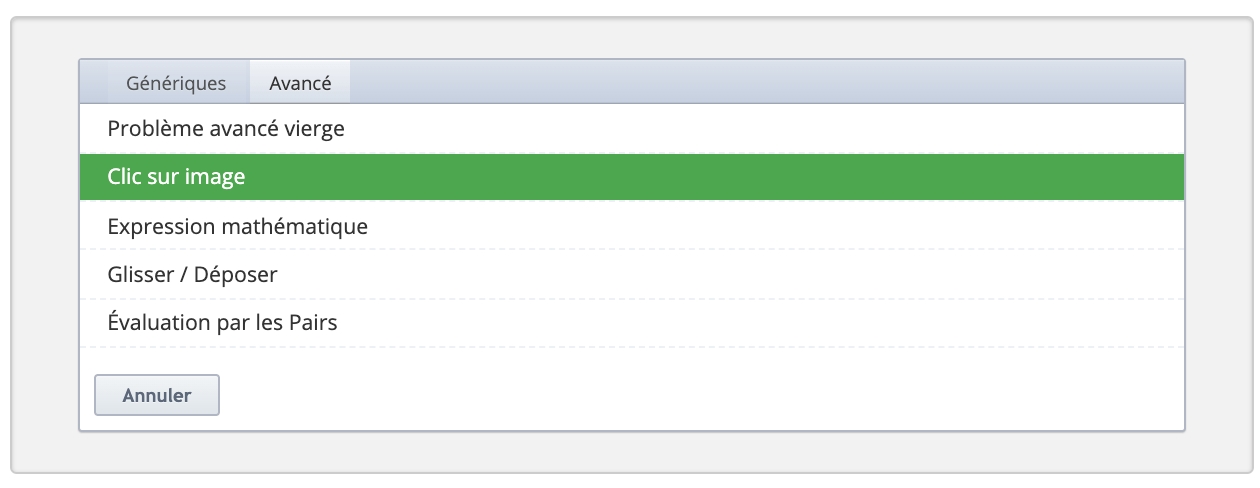The height and width of the screenshot is (488, 1260).
Task: Click the currently active advanced tab
Action: click(300, 84)
